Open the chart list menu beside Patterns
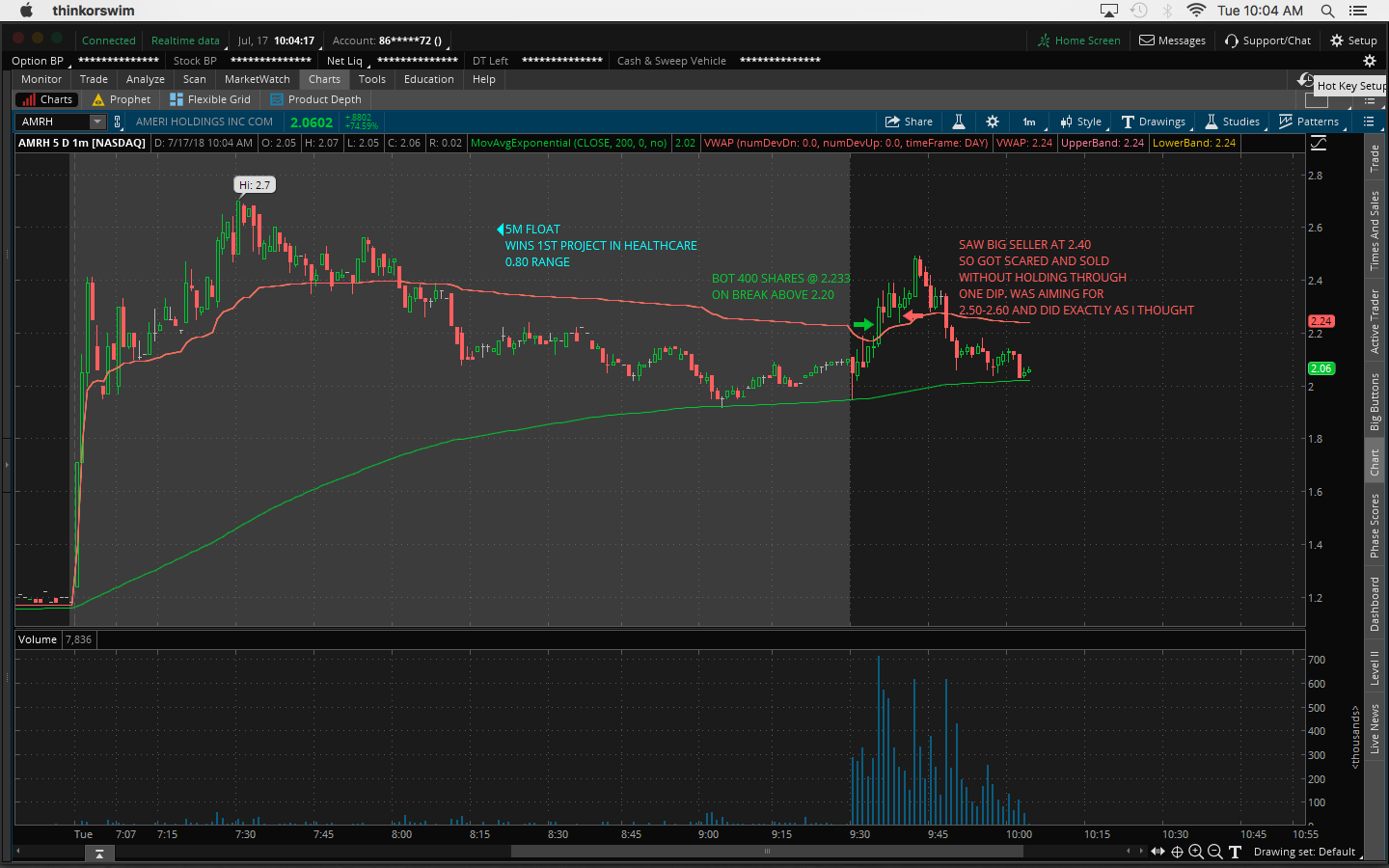The height and width of the screenshot is (868, 1389). click(1369, 122)
